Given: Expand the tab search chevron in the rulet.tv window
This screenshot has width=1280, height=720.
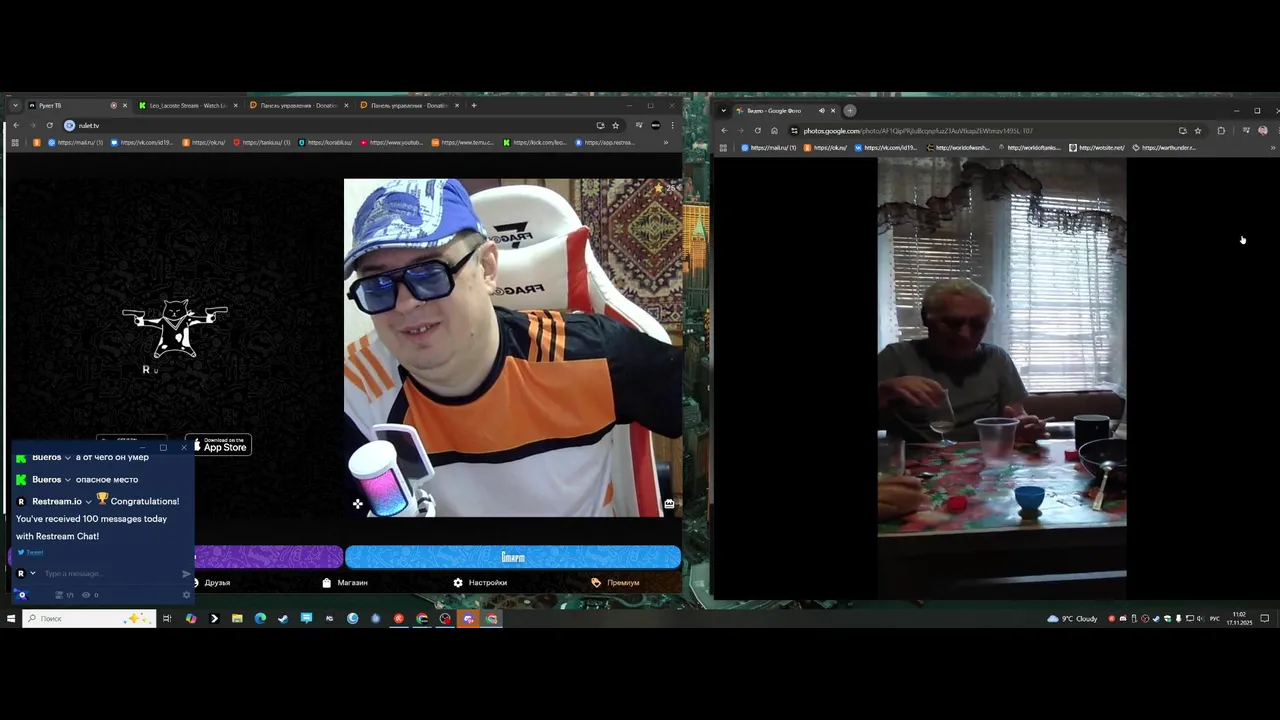Looking at the screenshot, I should click(x=15, y=105).
